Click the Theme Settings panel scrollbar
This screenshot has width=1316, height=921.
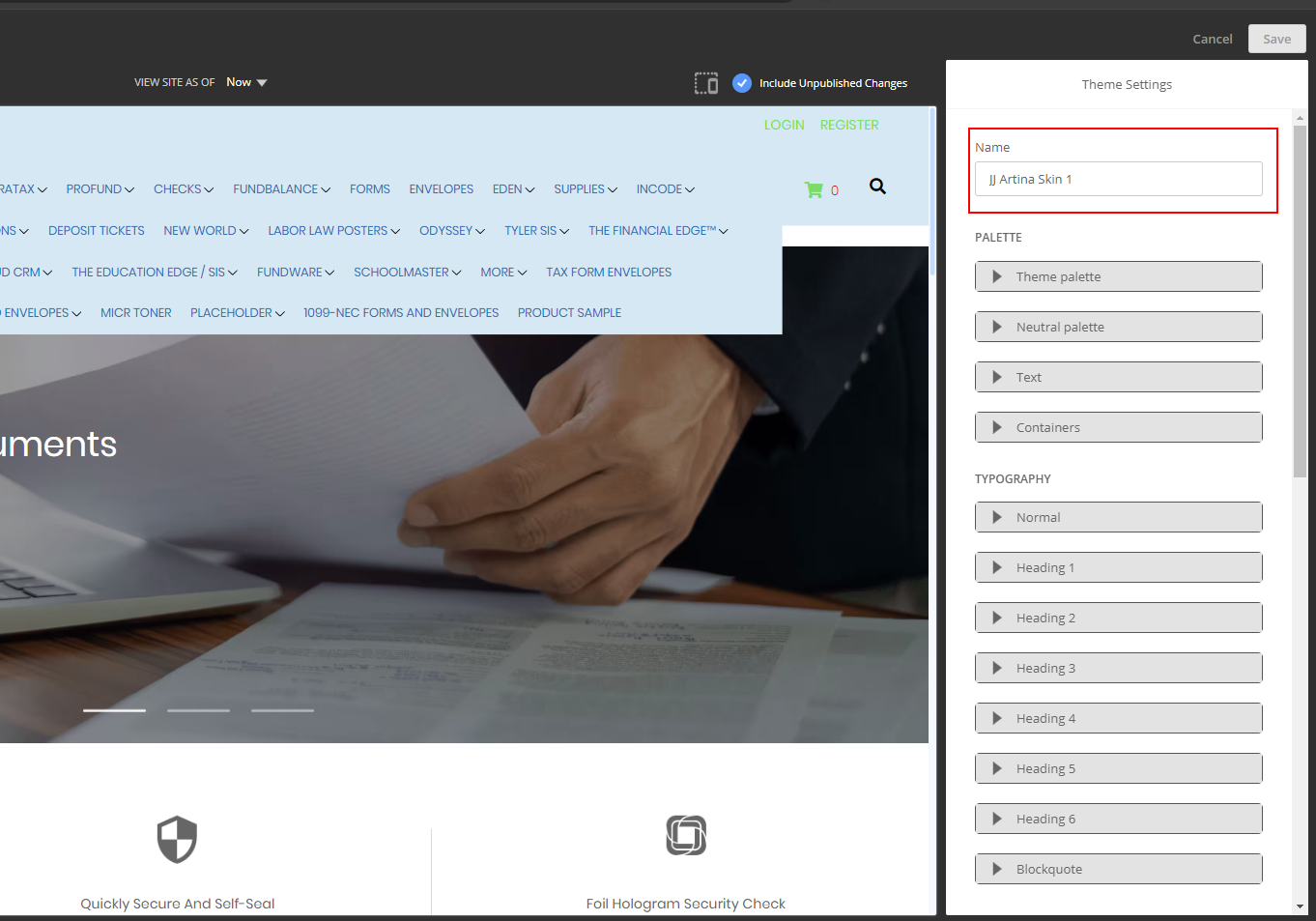coord(1300,300)
